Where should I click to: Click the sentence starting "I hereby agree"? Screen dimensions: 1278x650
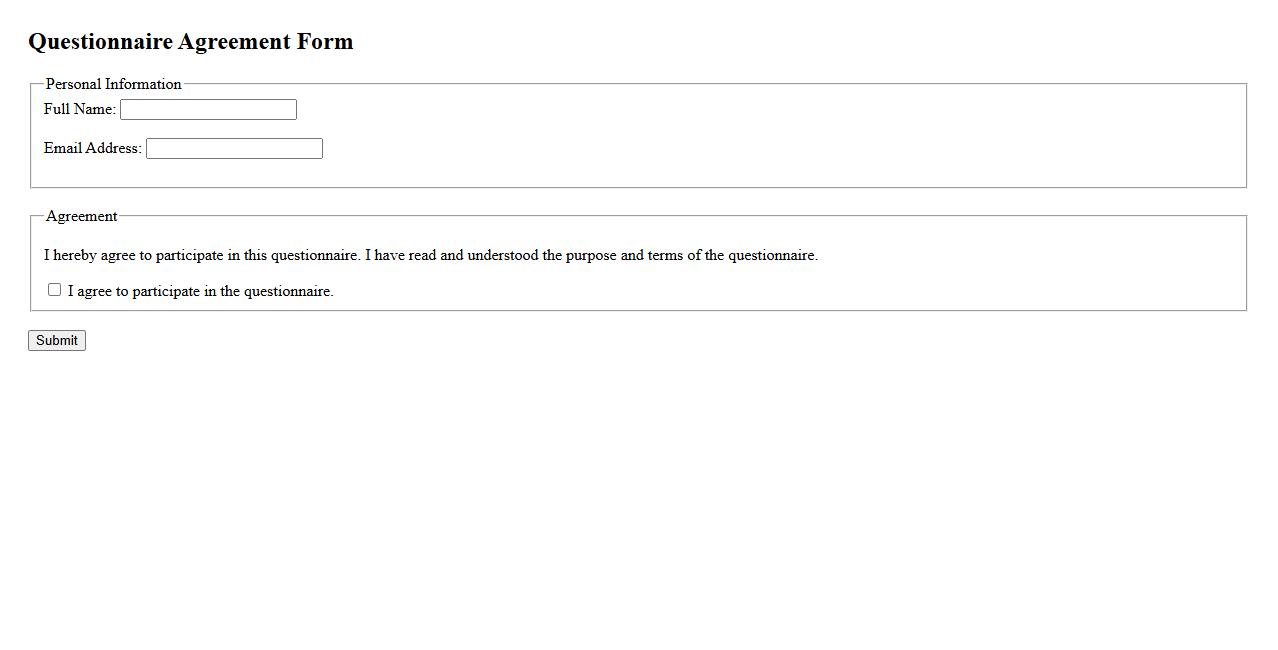pyautogui.click(x=202, y=255)
